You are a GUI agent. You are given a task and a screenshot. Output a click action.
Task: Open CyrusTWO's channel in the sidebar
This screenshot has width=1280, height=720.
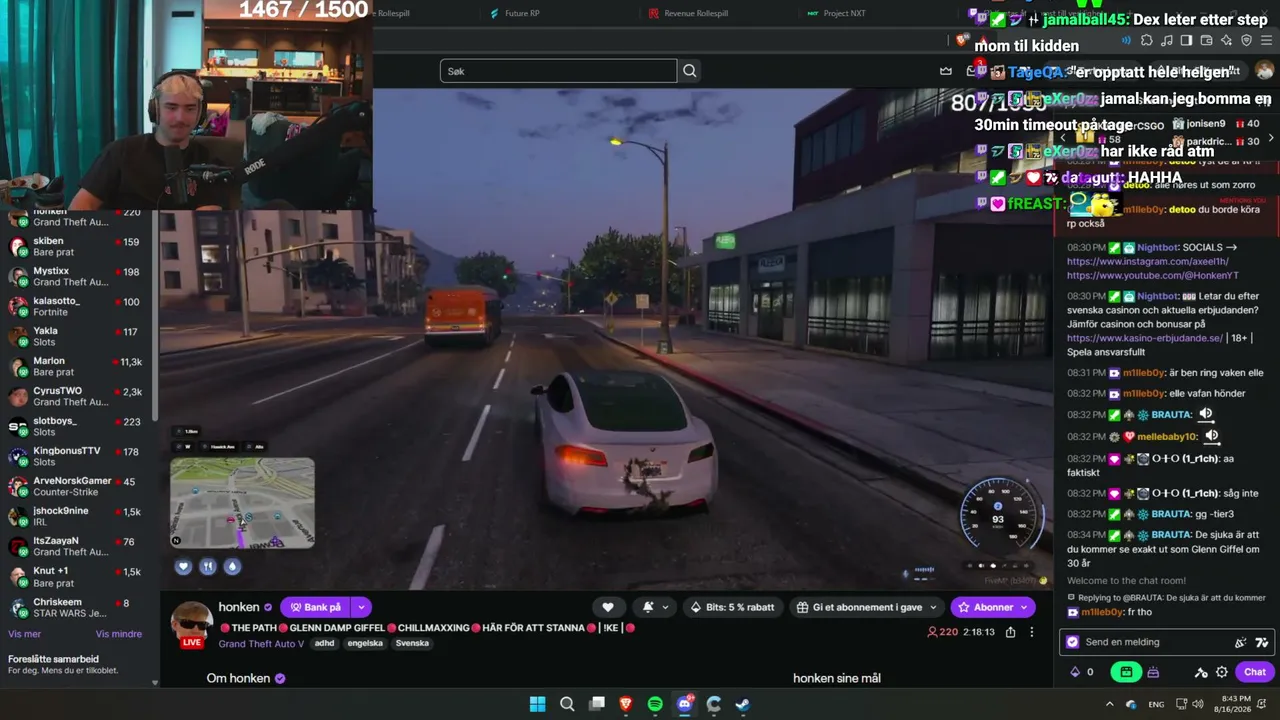tap(78, 396)
